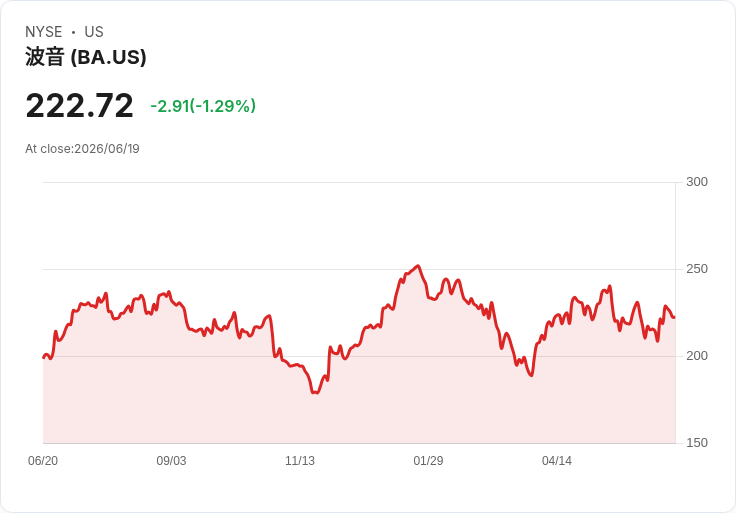Select the 04/14 date axis label
736x513 pixels.
[557, 460]
